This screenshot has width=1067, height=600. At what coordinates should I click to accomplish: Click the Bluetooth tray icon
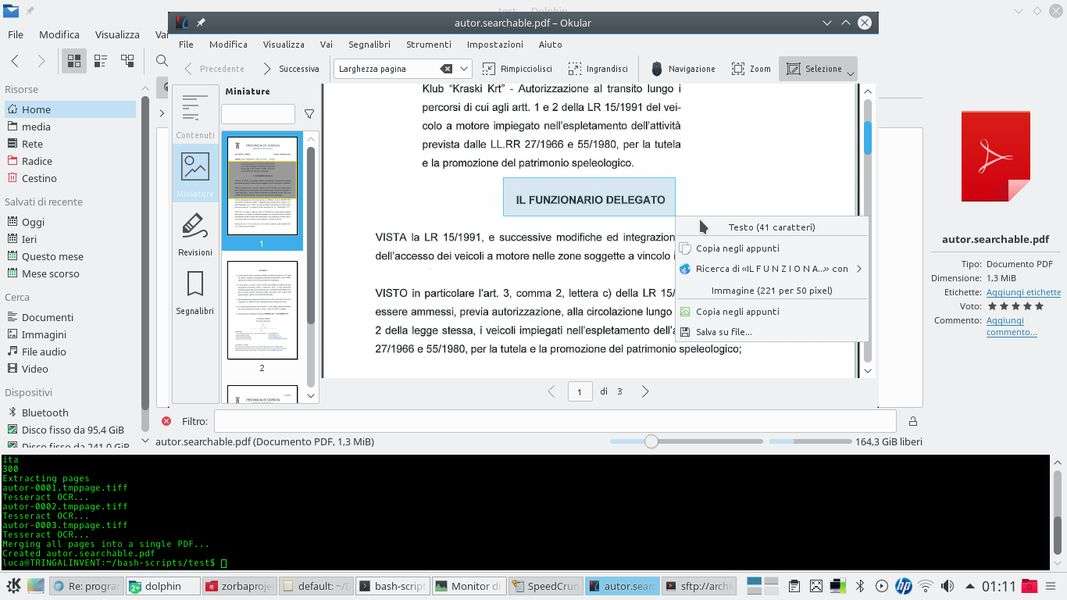click(859, 586)
